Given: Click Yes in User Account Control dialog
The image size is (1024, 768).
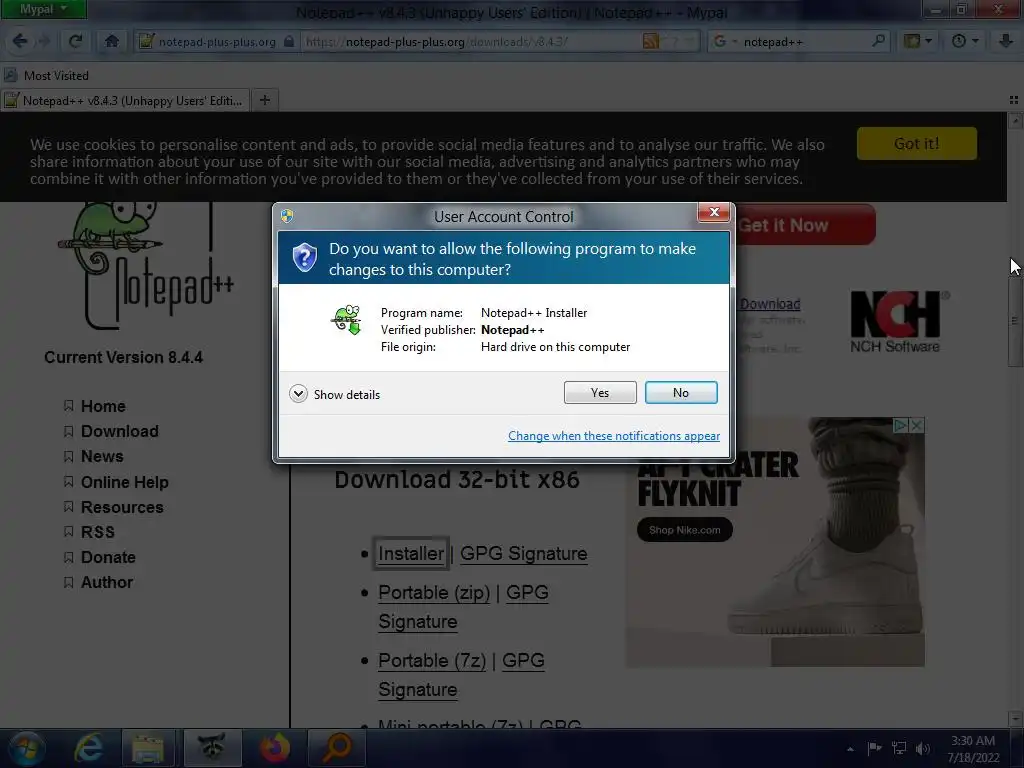Looking at the screenshot, I should point(600,392).
